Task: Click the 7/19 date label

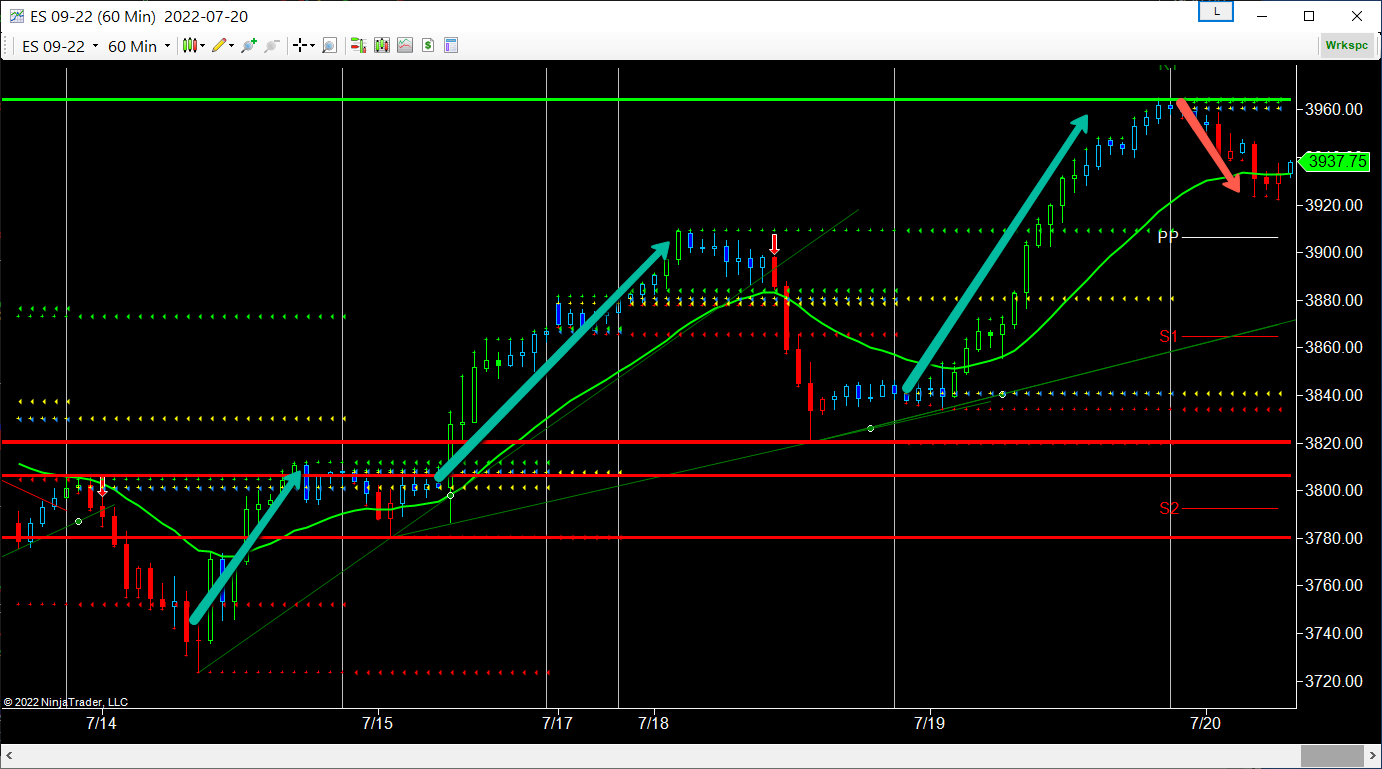Action: [x=929, y=723]
